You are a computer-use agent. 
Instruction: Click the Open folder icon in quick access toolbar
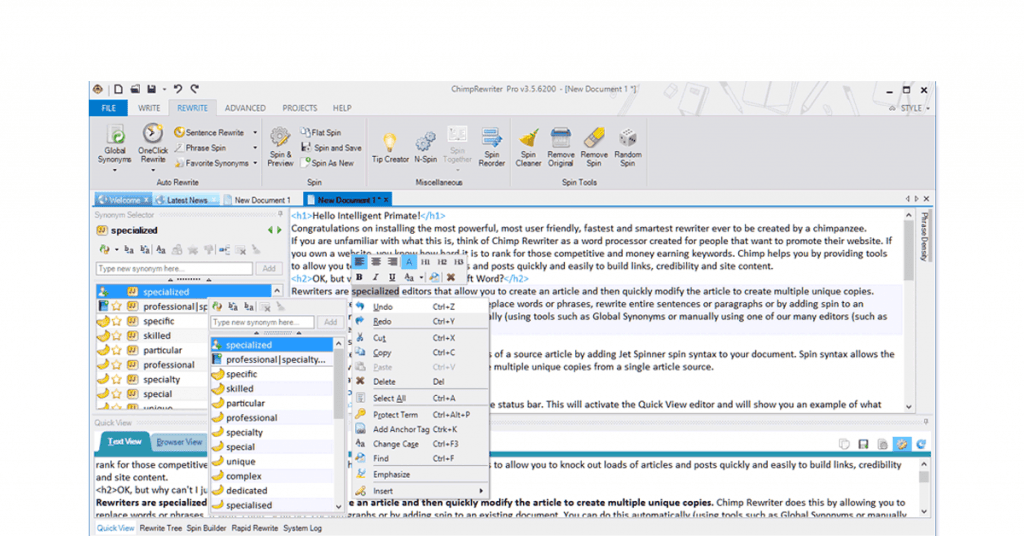(x=135, y=89)
